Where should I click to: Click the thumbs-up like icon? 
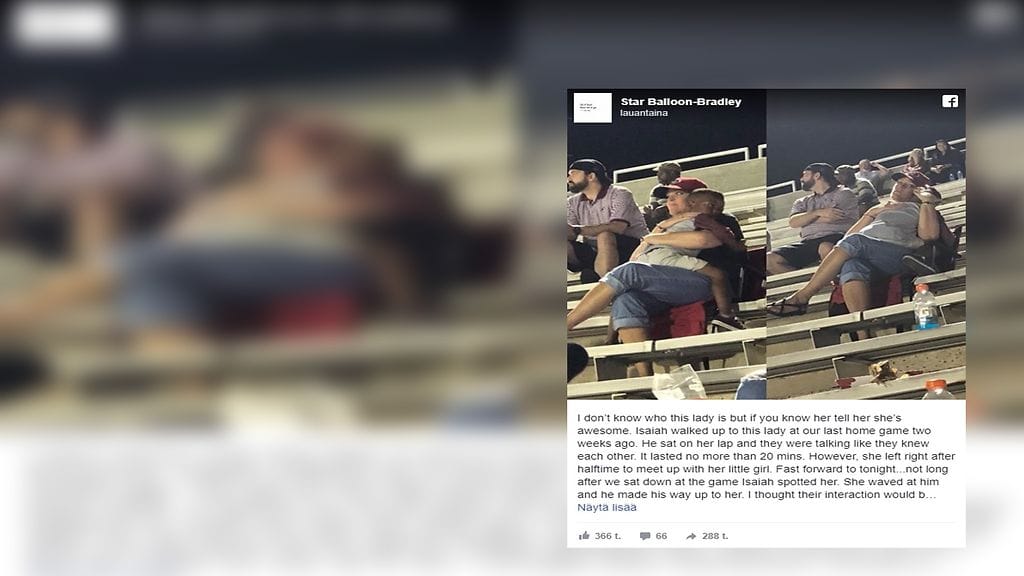[584, 536]
